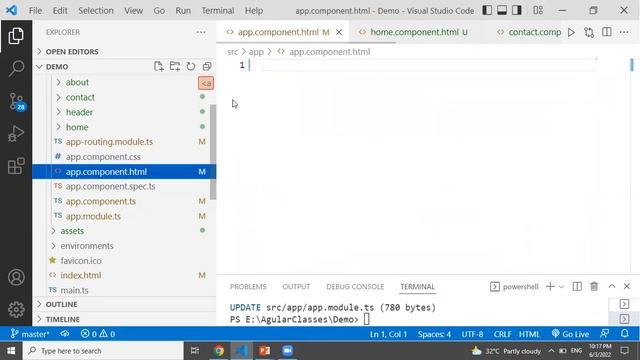This screenshot has width=640, height=360.
Task: Toggle the bottom panel layout icon
Action: [x=502, y=10]
